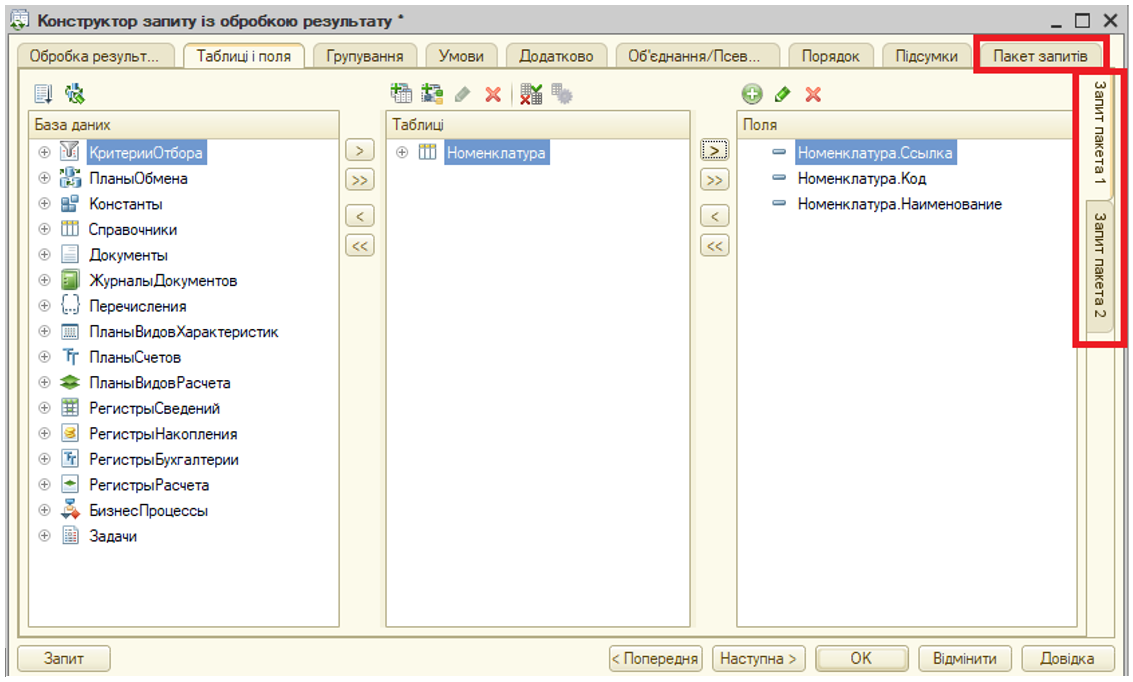The width and height of the screenshot is (1133, 682).
Task: Move all tables to fields with >> button
Action: pos(714,181)
